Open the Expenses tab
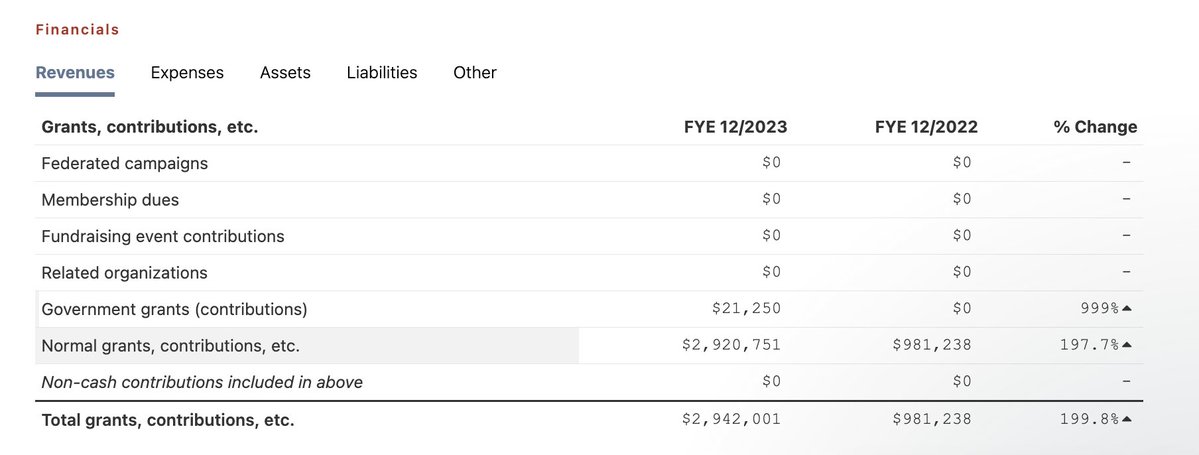This screenshot has height=455, width=1199. (187, 72)
